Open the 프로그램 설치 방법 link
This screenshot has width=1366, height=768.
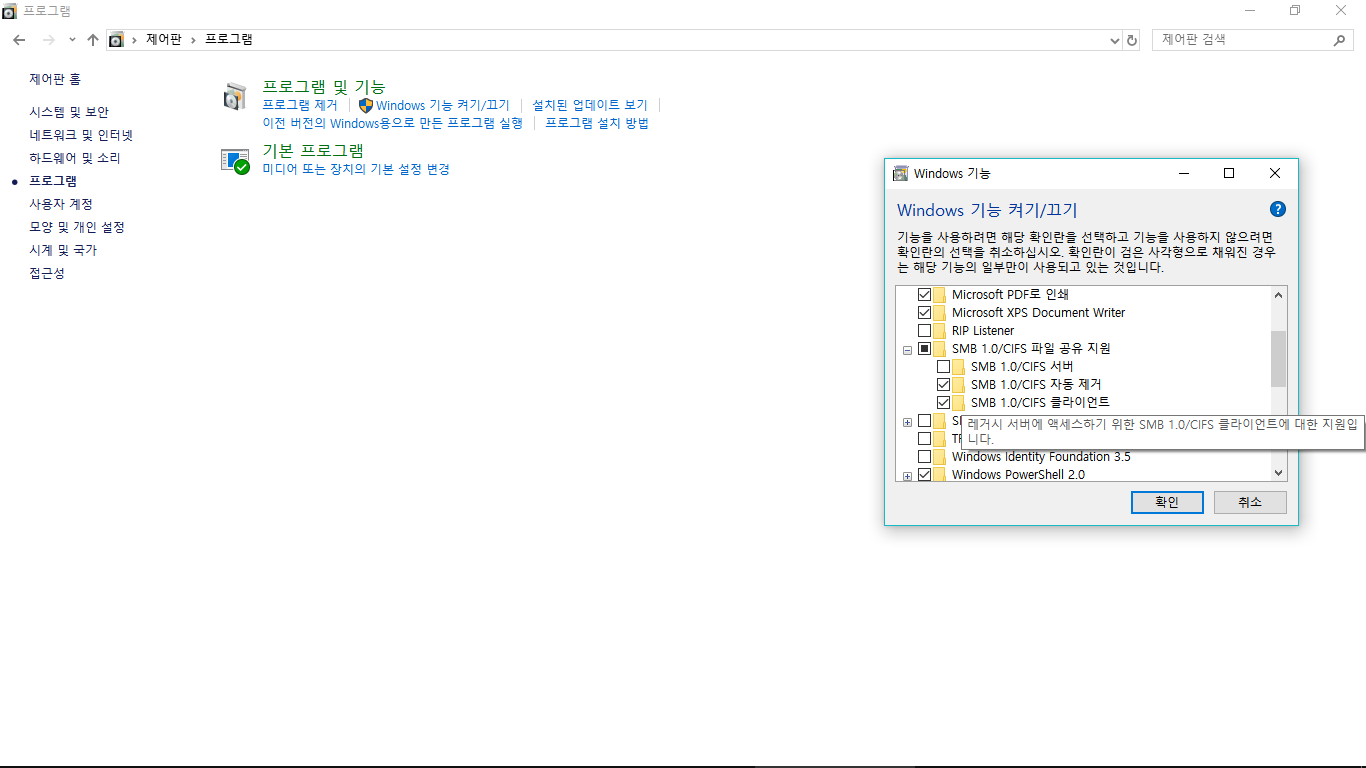tap(597, 123)
